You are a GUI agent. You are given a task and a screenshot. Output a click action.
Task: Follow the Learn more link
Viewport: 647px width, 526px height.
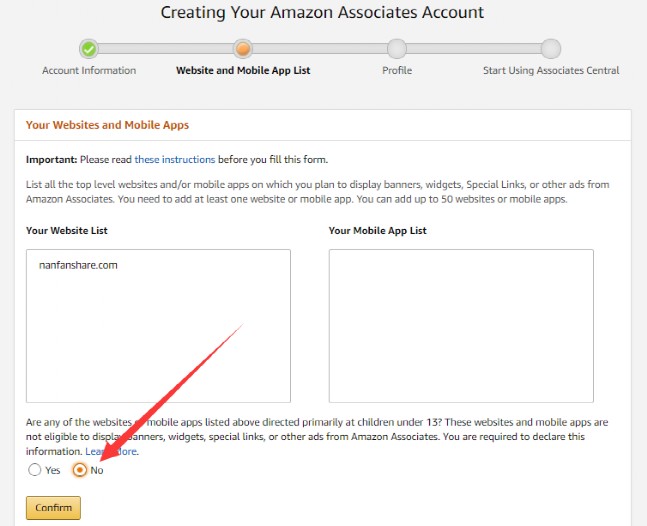[x=111, y=452]
